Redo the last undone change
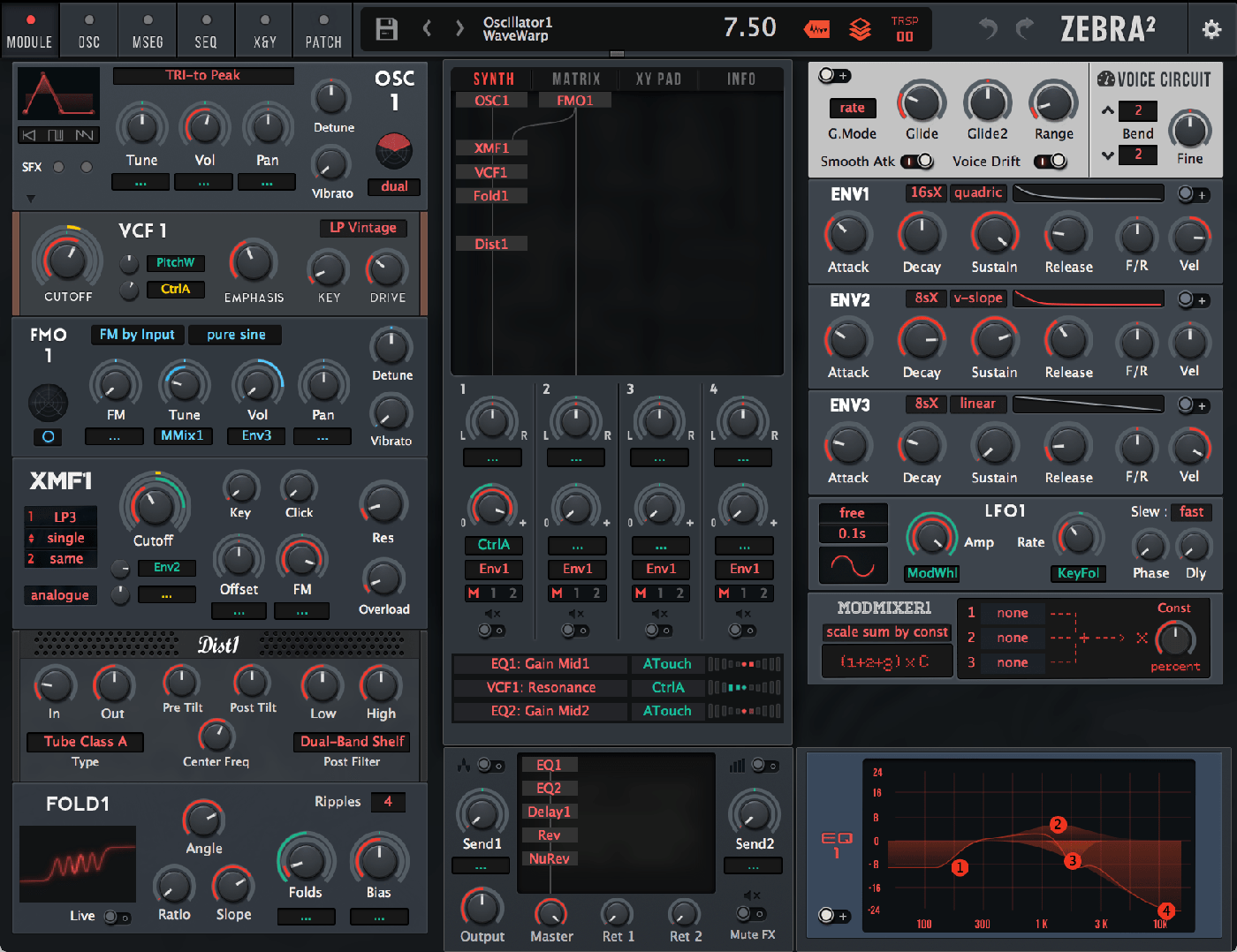The width and height of the screenshot is (1237, 952). tap(1025, 29)
